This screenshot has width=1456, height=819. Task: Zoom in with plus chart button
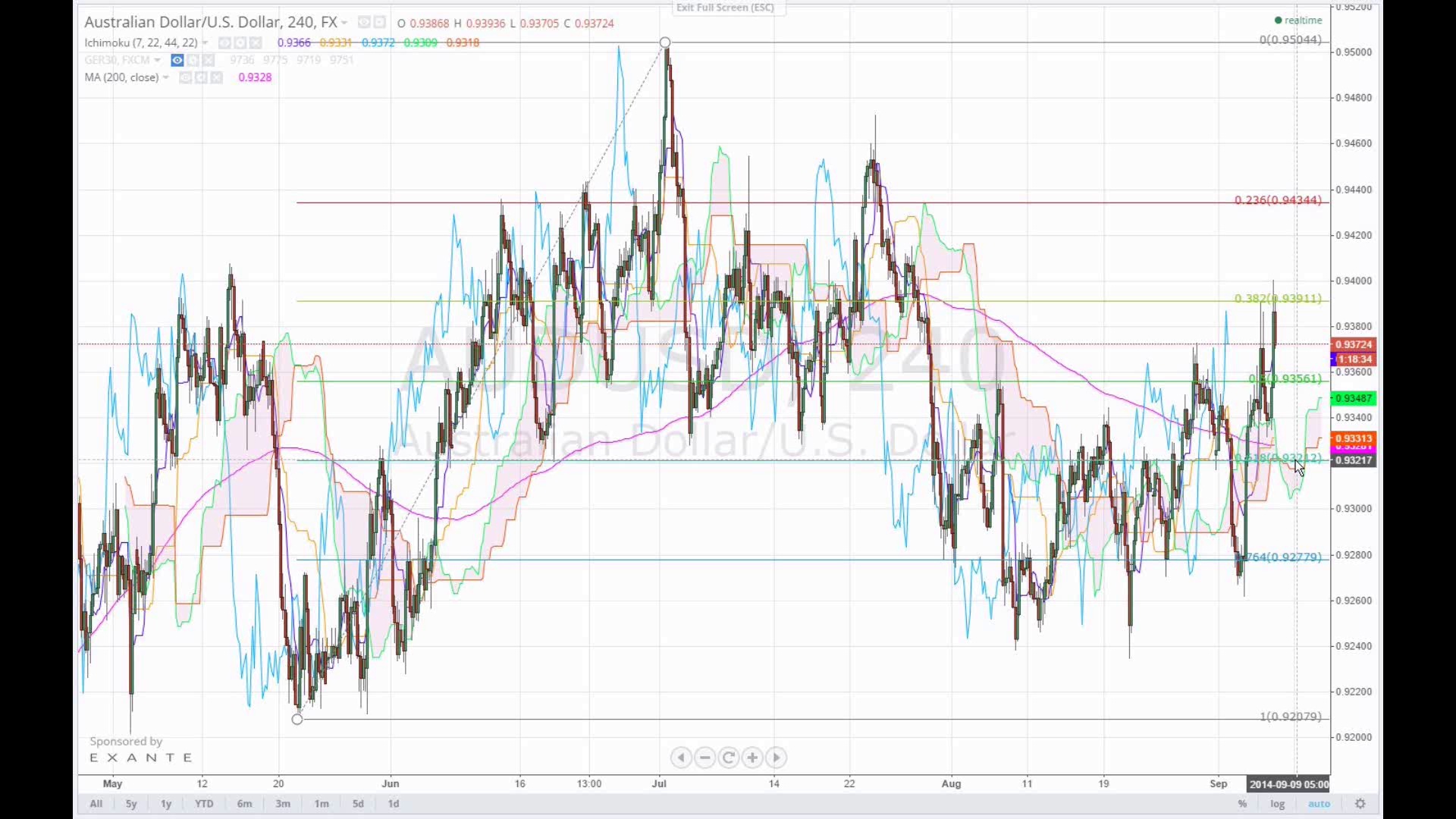[x=752, y=758]
